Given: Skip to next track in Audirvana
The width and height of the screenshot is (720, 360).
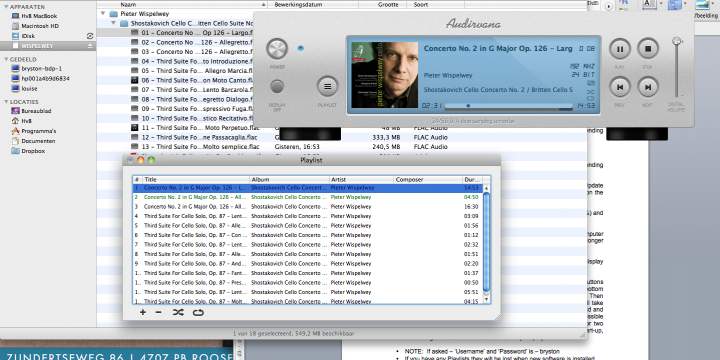Looking at the screenshot, I should [648, 87].
